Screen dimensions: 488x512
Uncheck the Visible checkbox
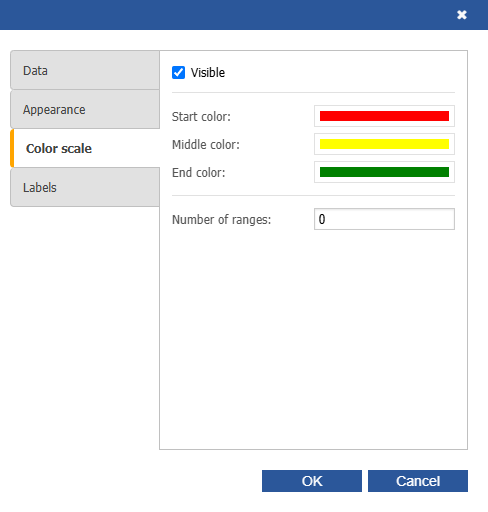pos(178,73)
